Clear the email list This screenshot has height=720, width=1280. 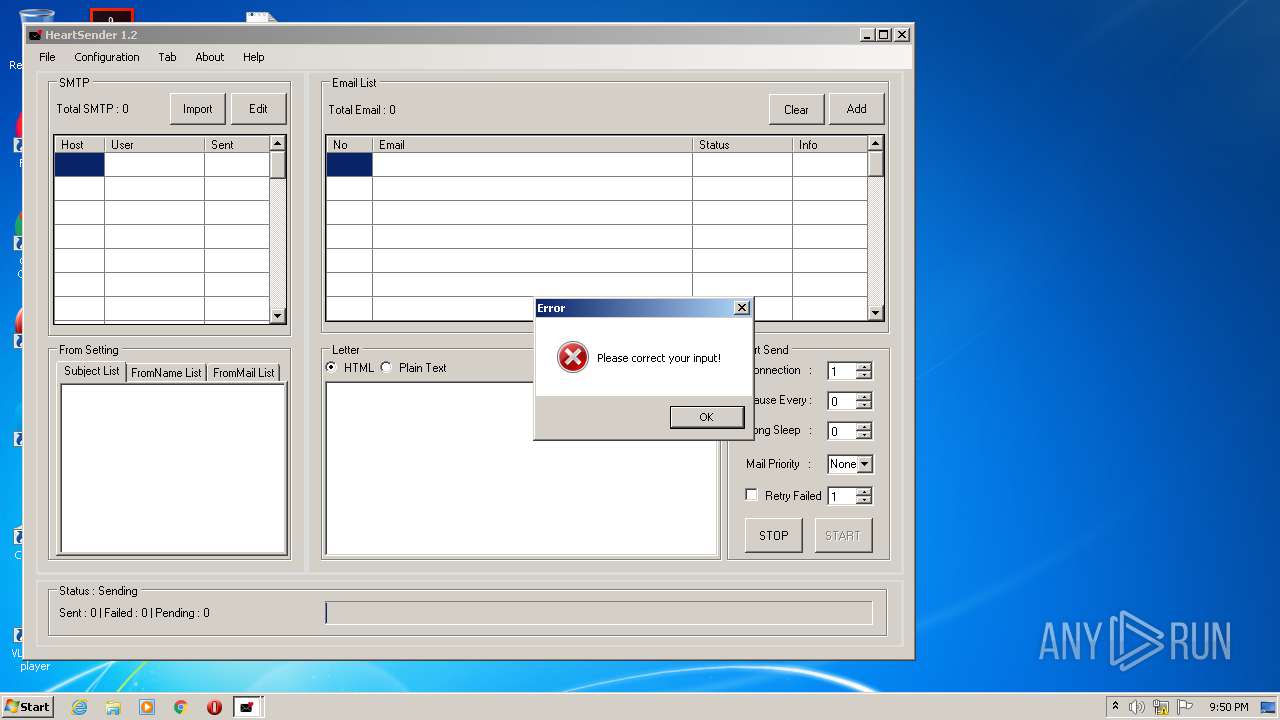[796, 110]
